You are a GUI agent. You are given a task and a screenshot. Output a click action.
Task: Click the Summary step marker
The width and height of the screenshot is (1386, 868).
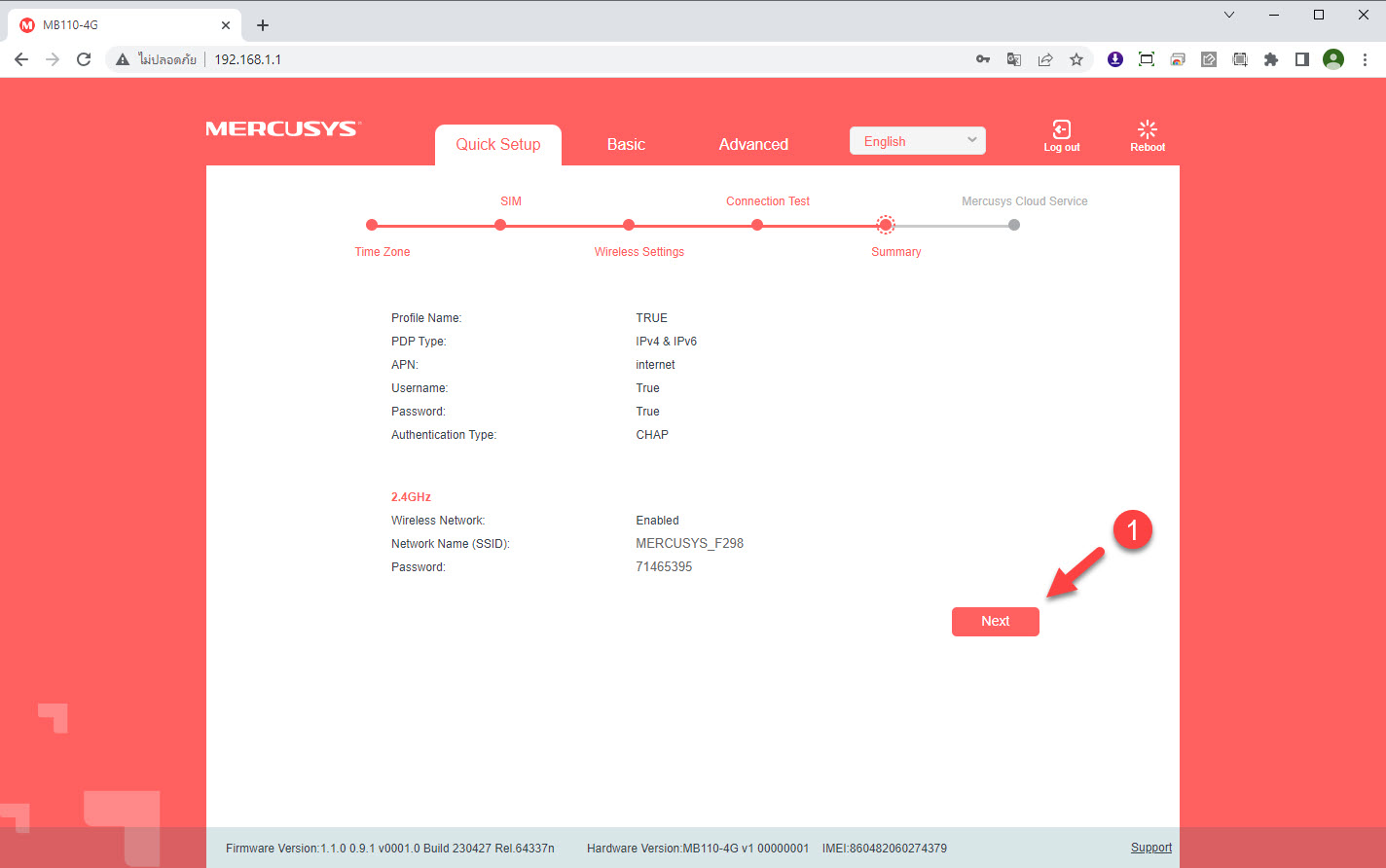[x=886, y=225]
